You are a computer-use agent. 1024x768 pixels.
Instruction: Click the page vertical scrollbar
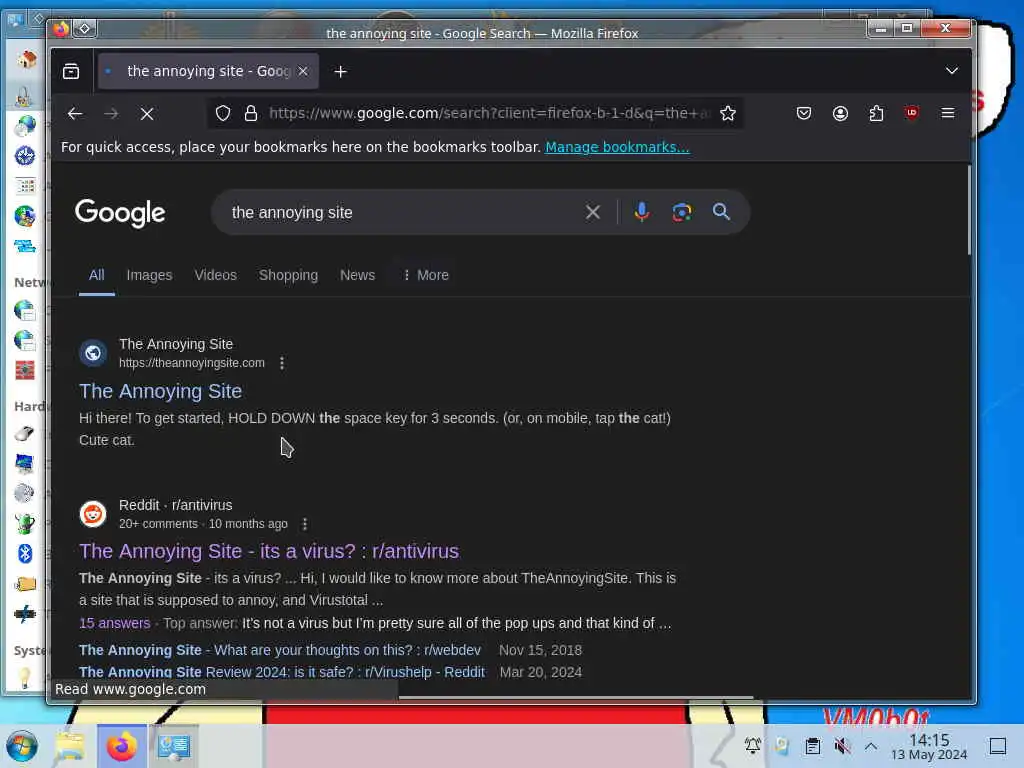click(x=969, y=210)
